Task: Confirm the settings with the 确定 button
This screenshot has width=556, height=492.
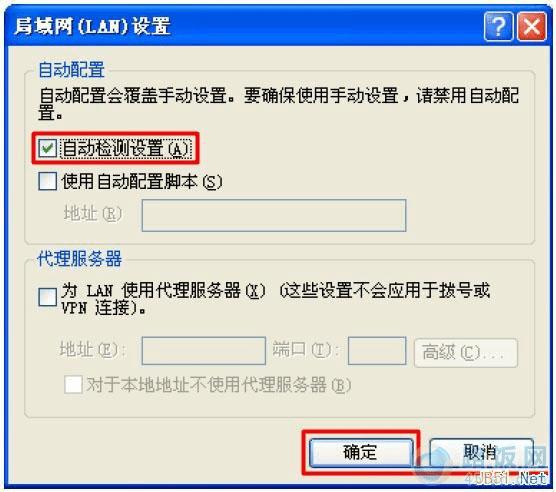Action: pos(361,453)
